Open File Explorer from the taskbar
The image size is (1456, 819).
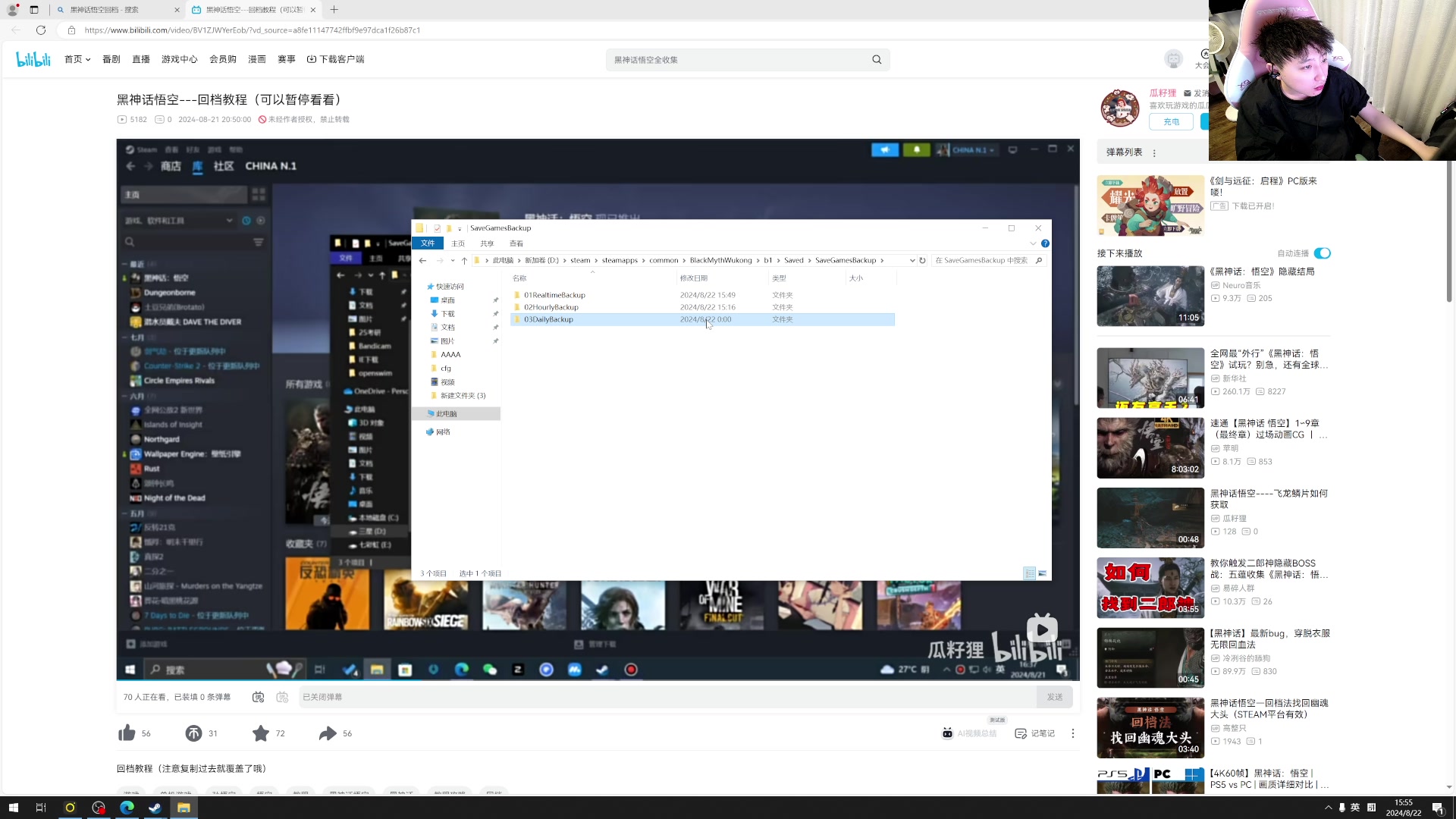tap(184, 808)
